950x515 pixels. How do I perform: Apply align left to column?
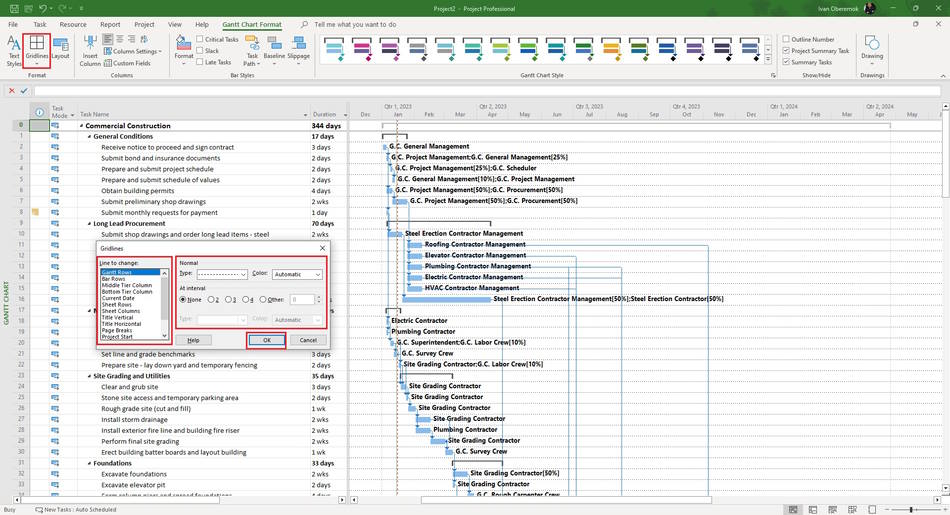pyautogui.click(x=108, y=39)
